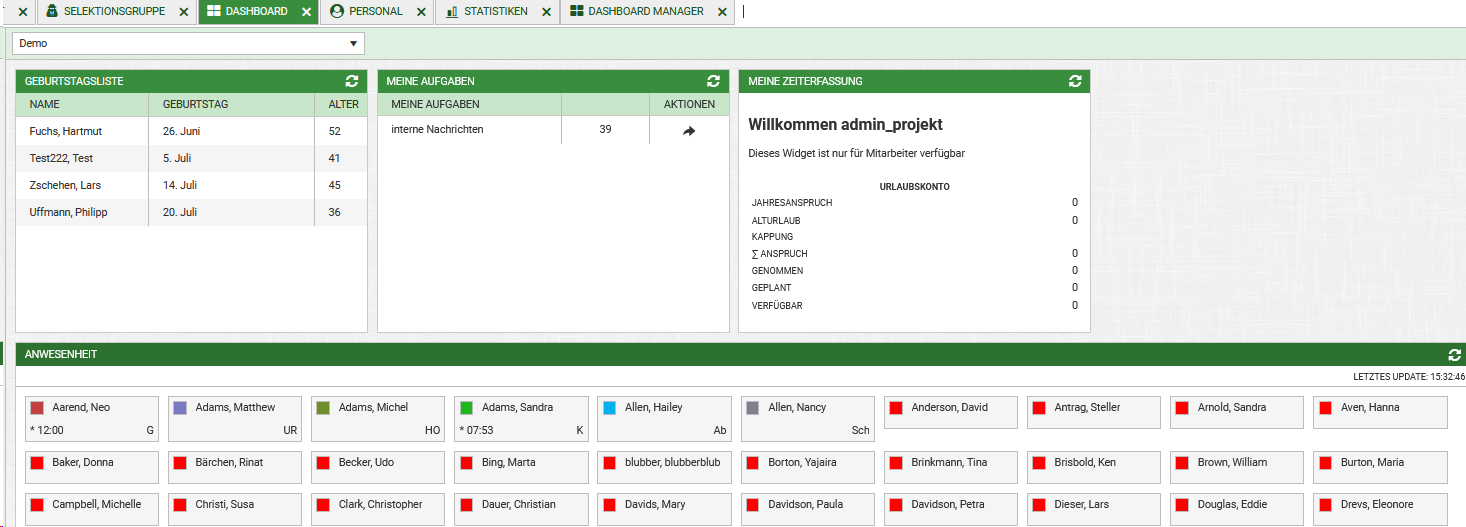Open the Christi, Susa attendance card
The height and width of the screenshot is (527, 1466).
click(235, 509)
